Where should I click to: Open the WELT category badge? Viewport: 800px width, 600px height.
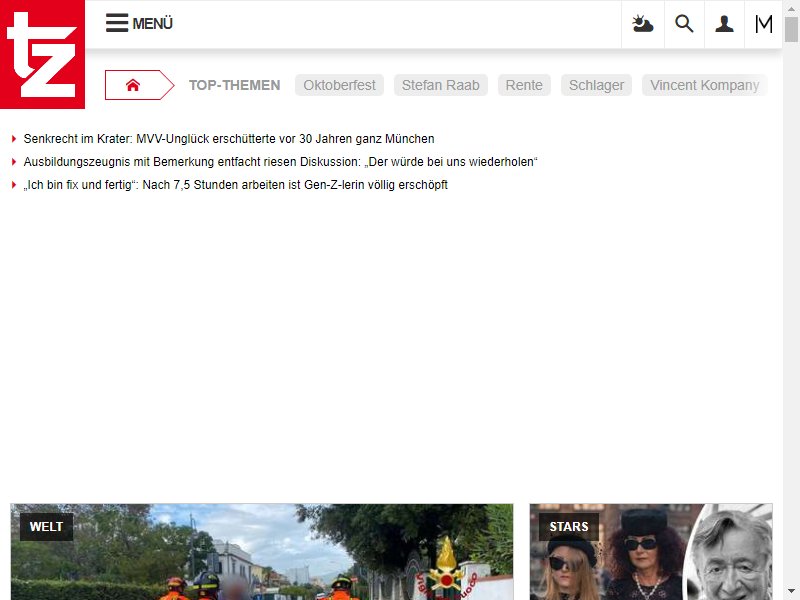coord(46,527)
